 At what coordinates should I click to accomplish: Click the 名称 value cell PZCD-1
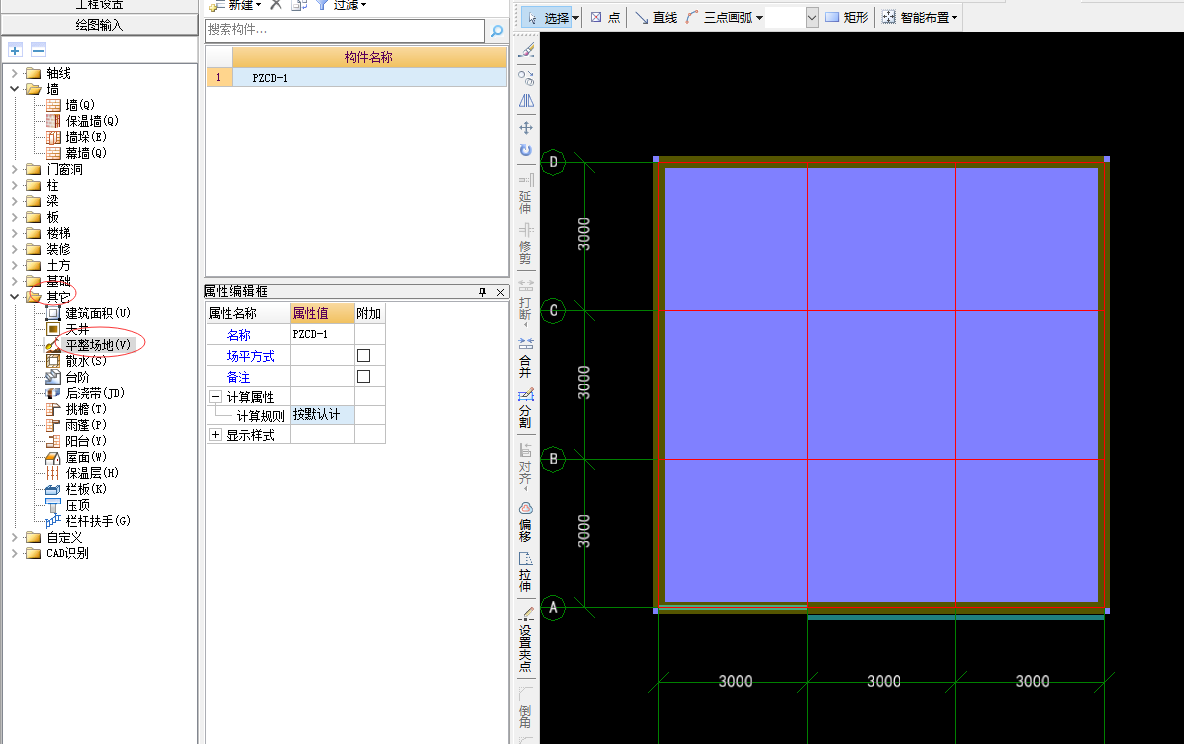[322, 334]
